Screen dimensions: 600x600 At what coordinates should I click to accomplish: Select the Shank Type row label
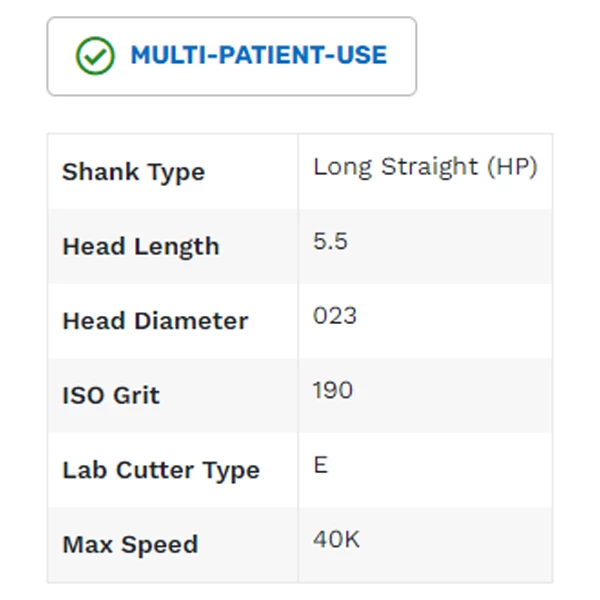134,172
